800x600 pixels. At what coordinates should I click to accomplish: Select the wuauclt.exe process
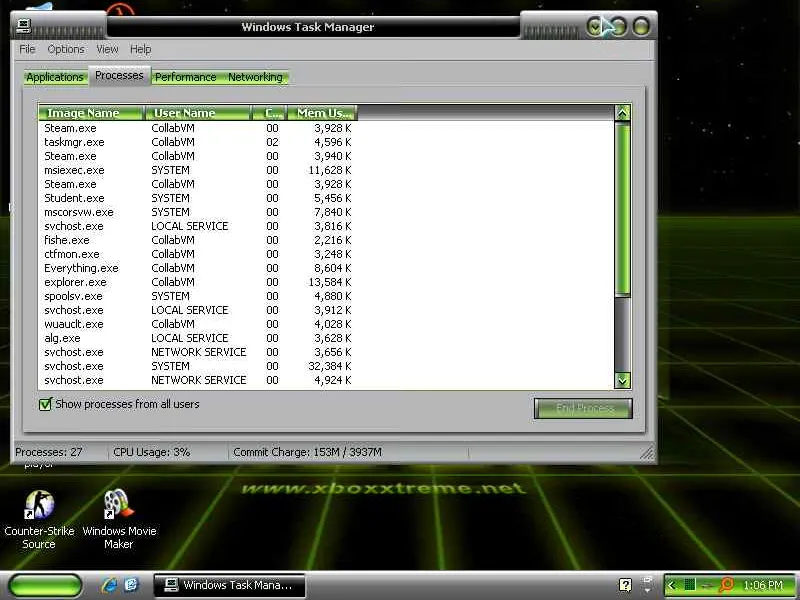point(198,324)
